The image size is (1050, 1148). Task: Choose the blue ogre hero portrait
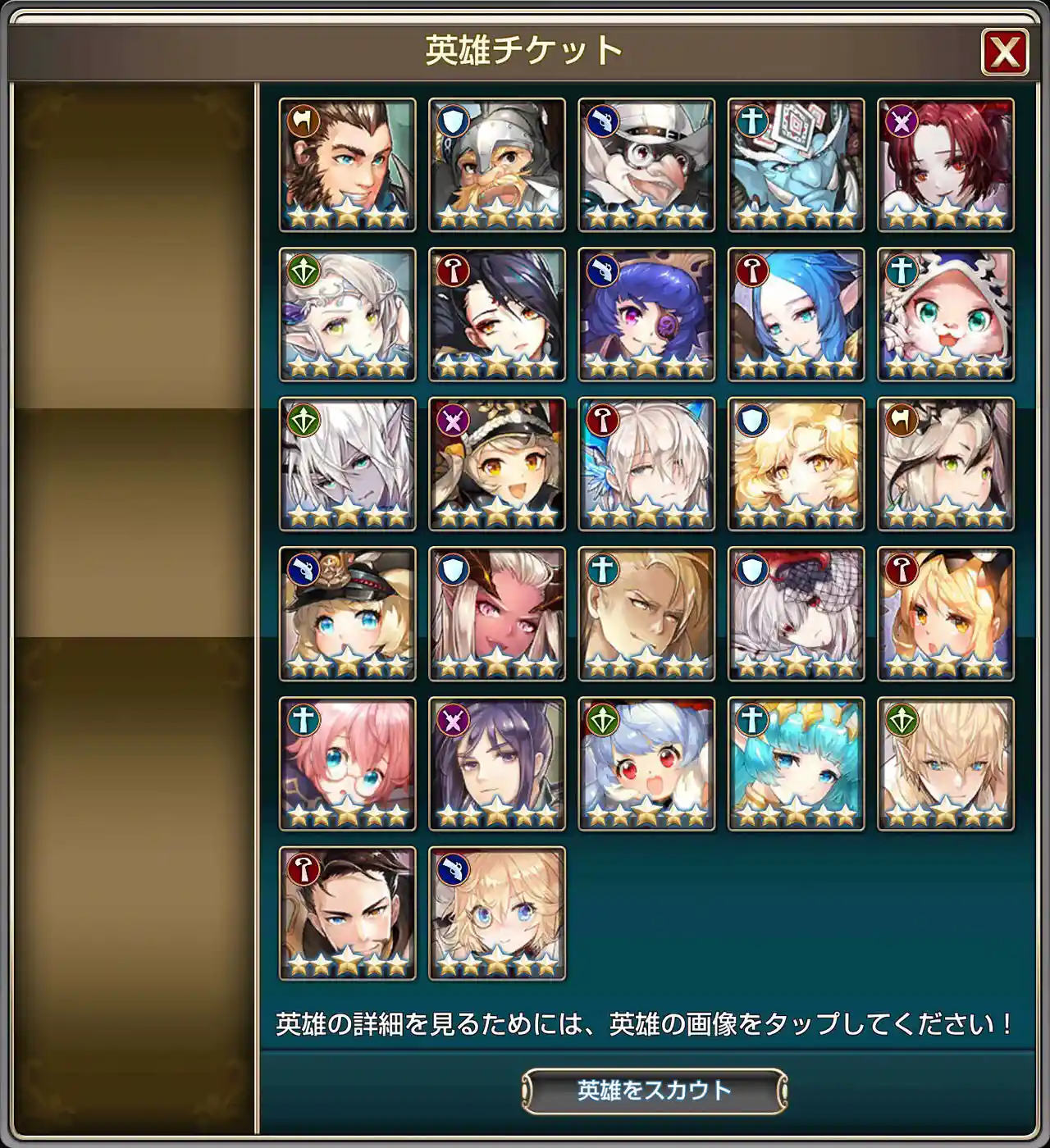coord(796,165)
